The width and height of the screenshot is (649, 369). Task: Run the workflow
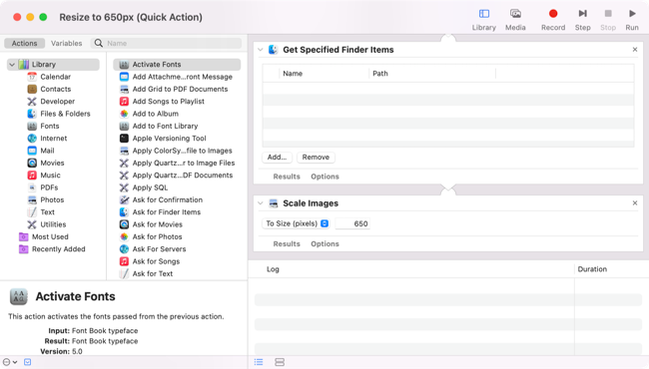pyautogui.click(x=632, y=19)
